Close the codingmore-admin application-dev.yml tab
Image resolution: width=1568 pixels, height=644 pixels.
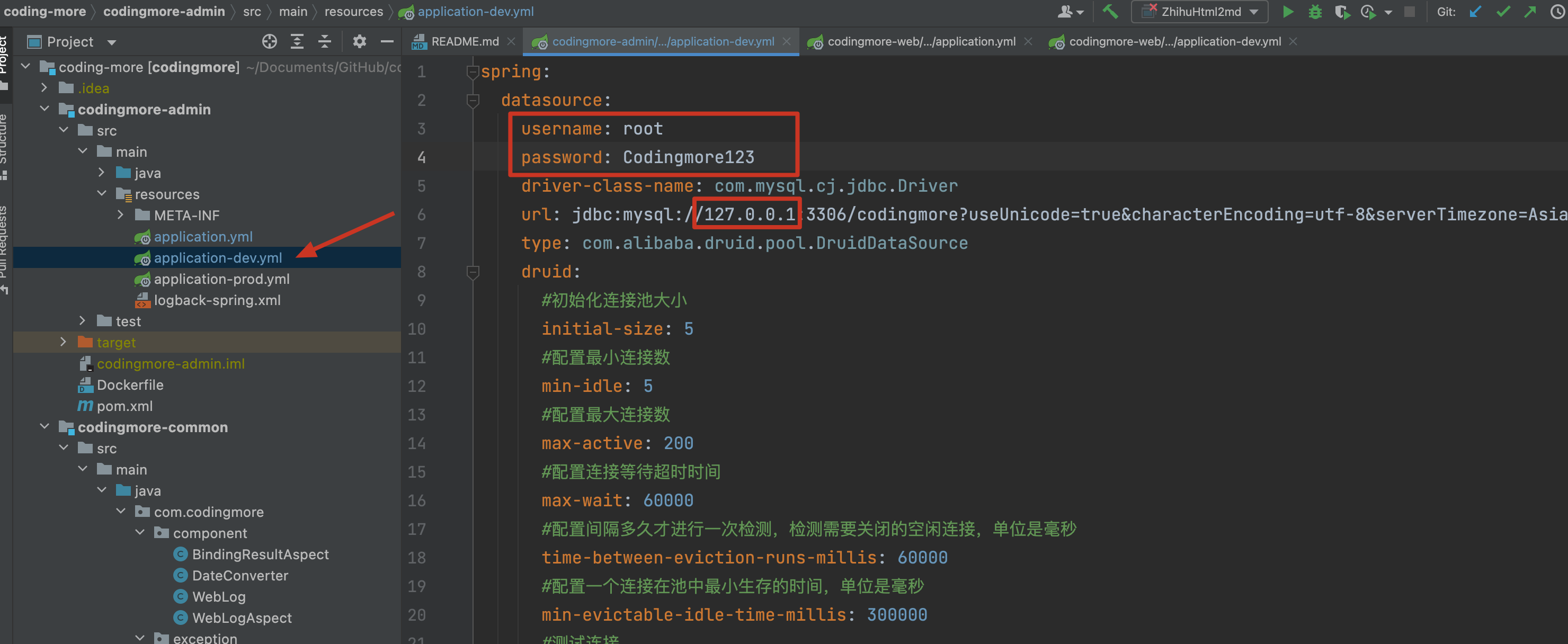(787, 41)
